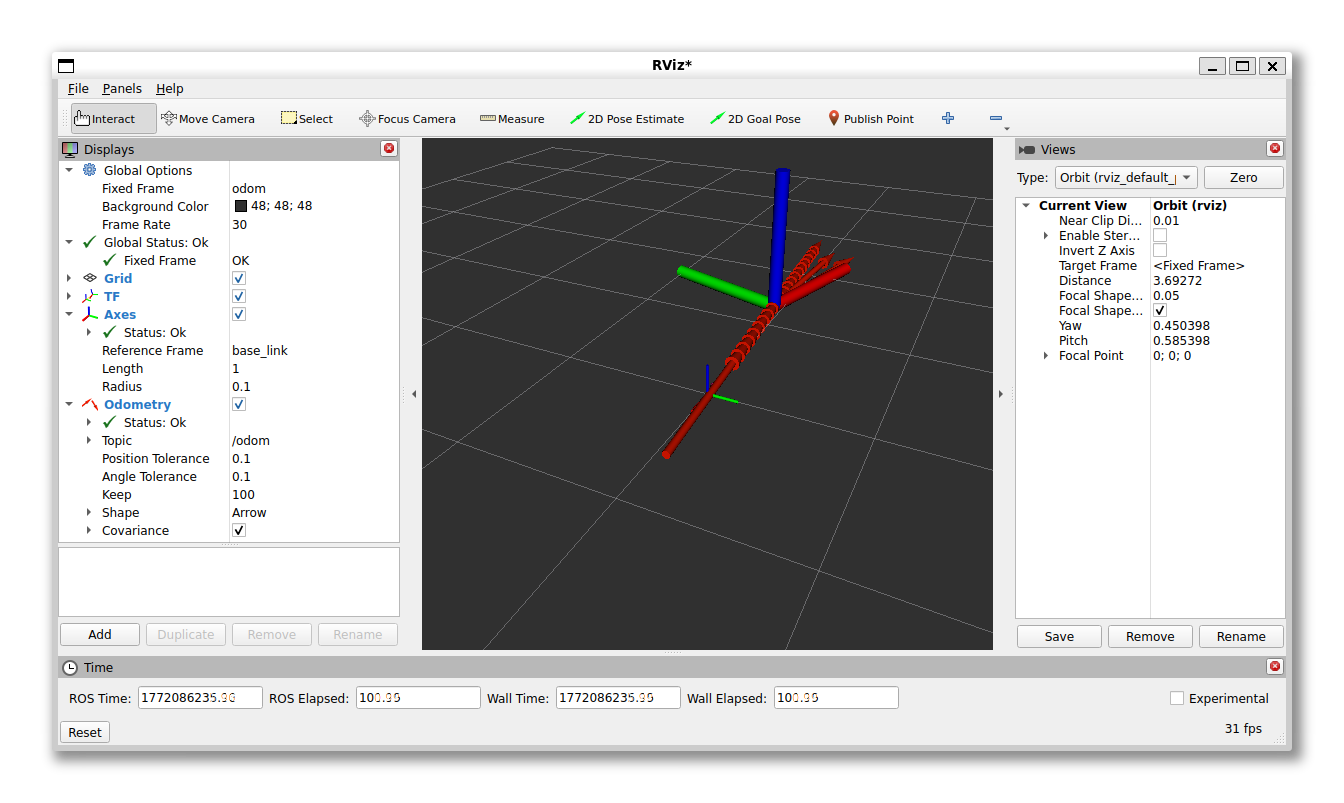The height and width of the screenshot is (803, 1344).
Task: Activate the Move Camera tool
Action: [x=208, y=119]
